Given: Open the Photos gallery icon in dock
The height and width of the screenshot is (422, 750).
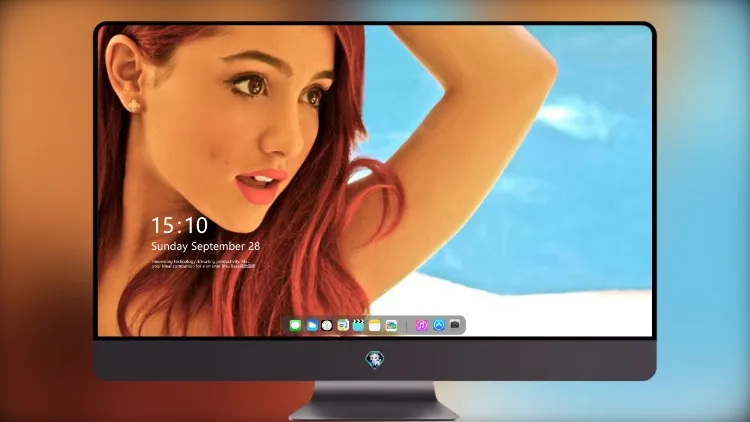Looking at the screenshot, I should [391, 326].
